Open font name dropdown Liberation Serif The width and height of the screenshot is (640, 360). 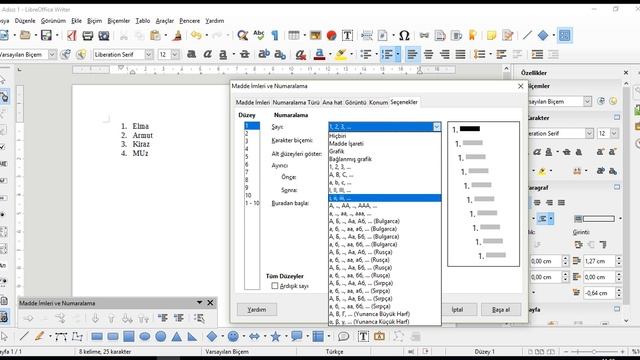(x=149, y=54)
